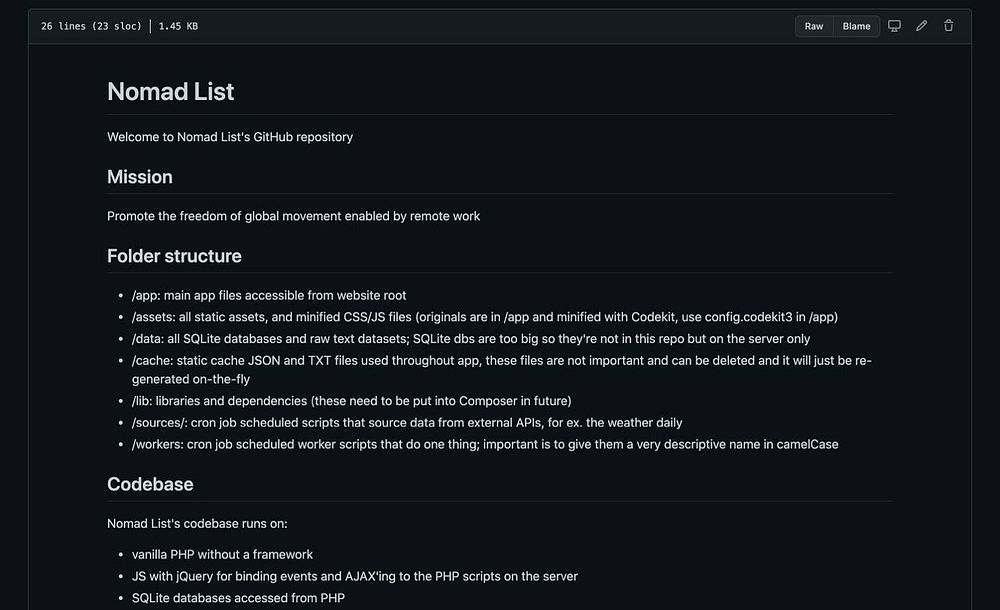
Task: Open the Blame view
Action: [856, 26]
